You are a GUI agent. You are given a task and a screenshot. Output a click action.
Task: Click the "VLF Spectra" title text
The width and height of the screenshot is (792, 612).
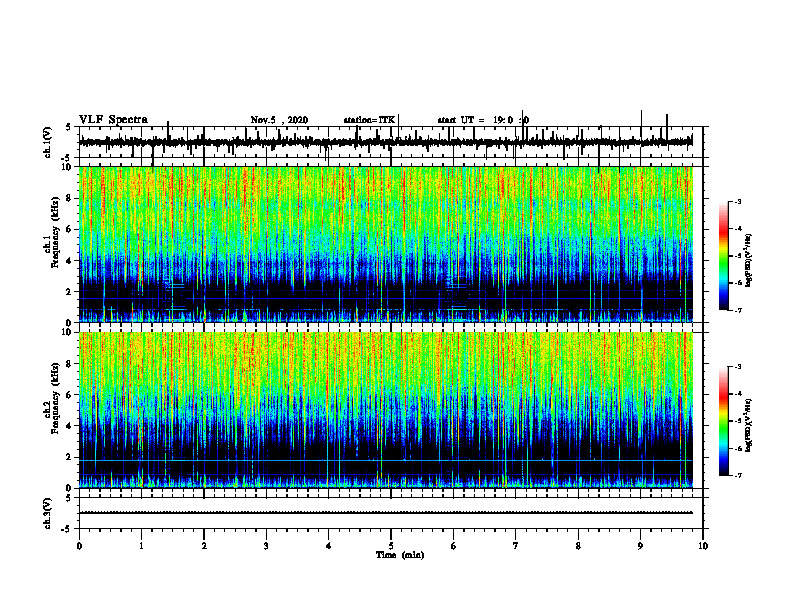click(113, 120)
